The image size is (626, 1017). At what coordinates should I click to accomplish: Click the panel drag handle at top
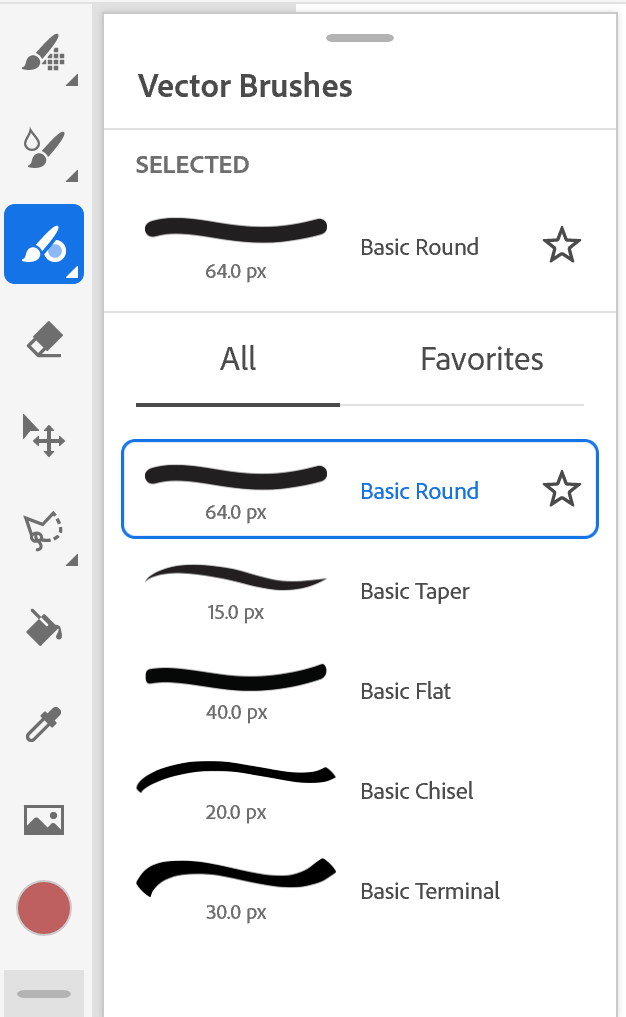359,38
